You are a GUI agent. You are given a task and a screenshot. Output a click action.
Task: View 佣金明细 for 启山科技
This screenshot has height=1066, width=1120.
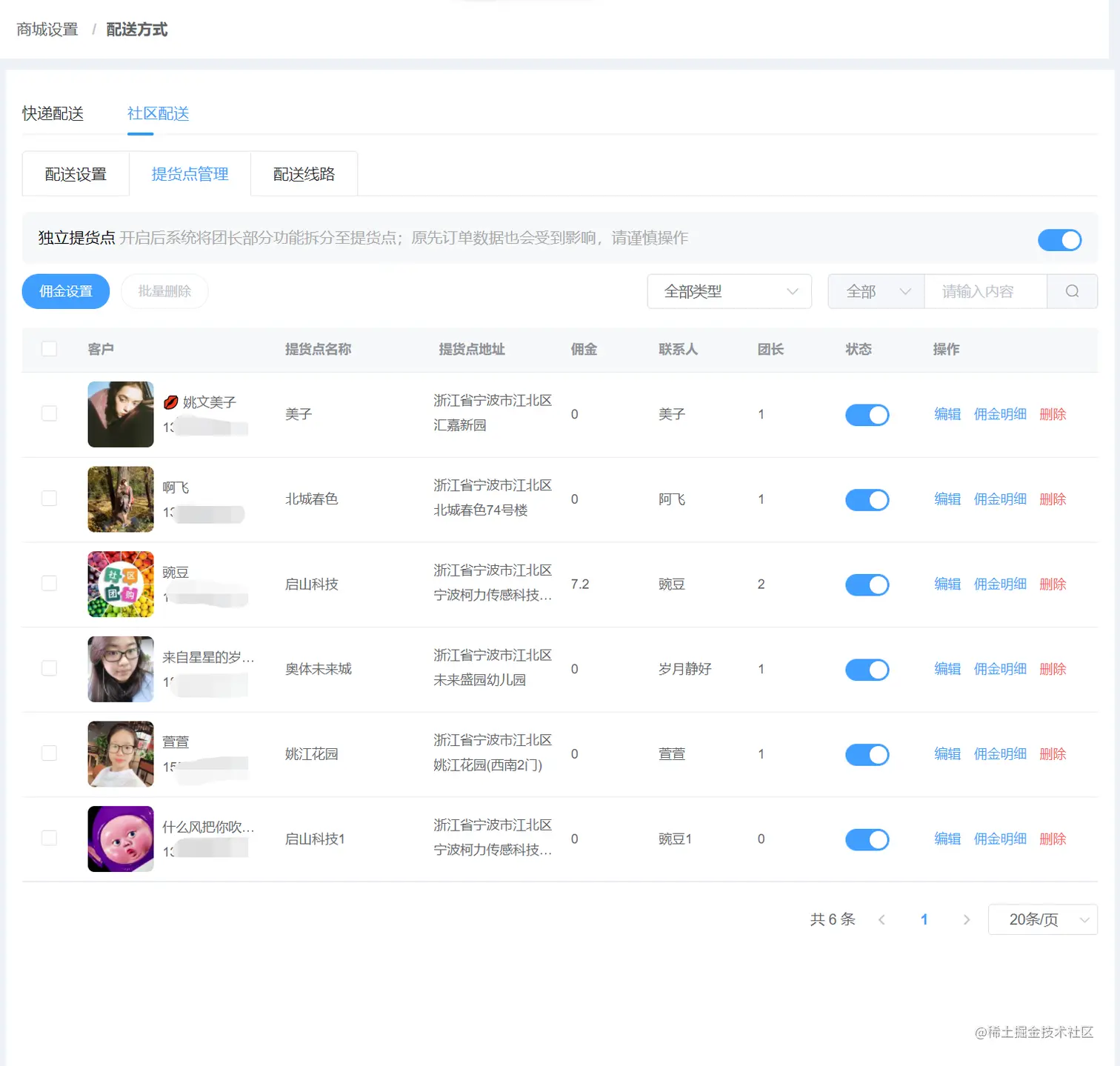(1000, 584)
